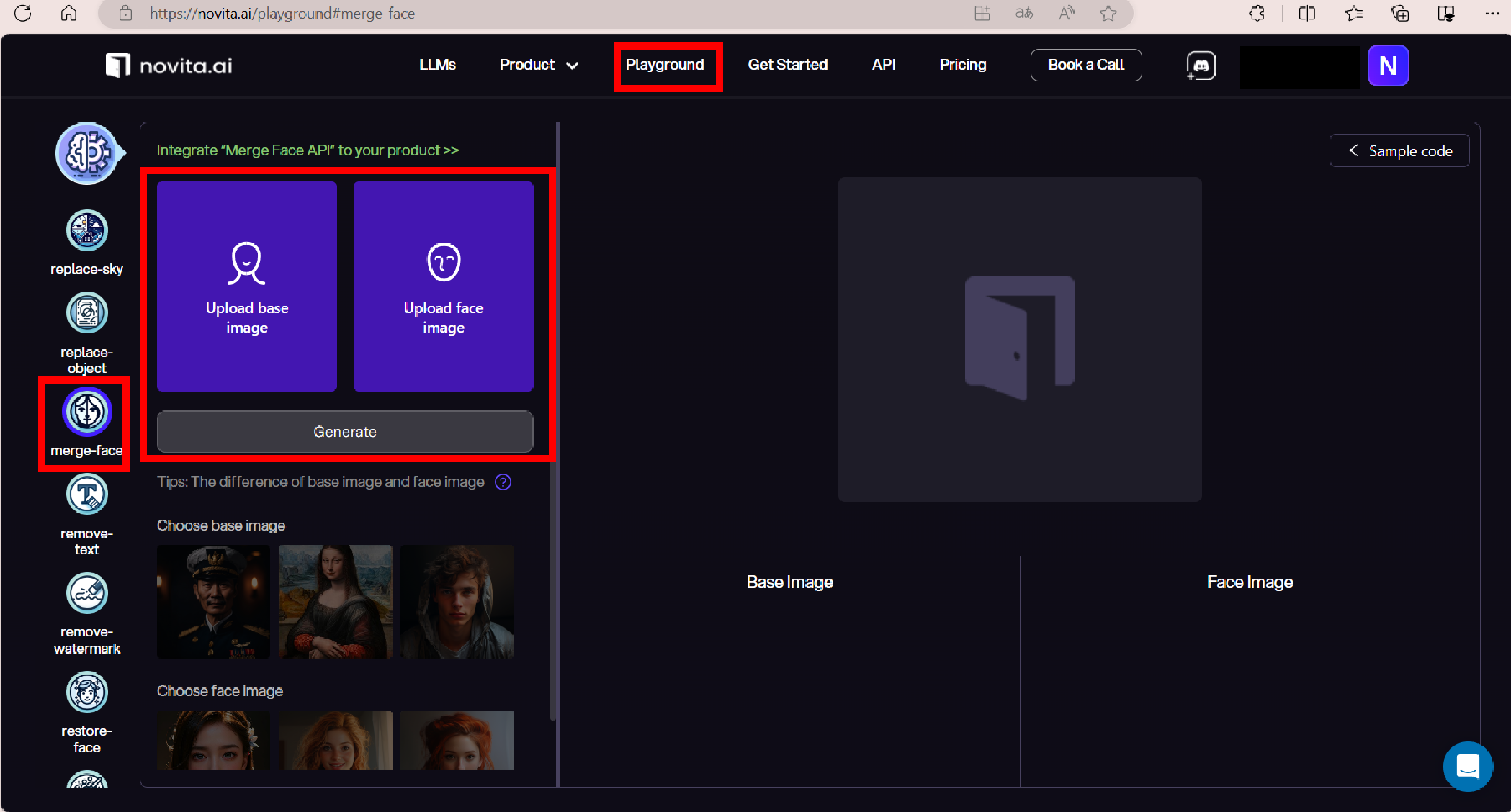The height and width of the screenshot is (812, 1511).
Task: Click the Upload base image tile
Action: point(247,287)
